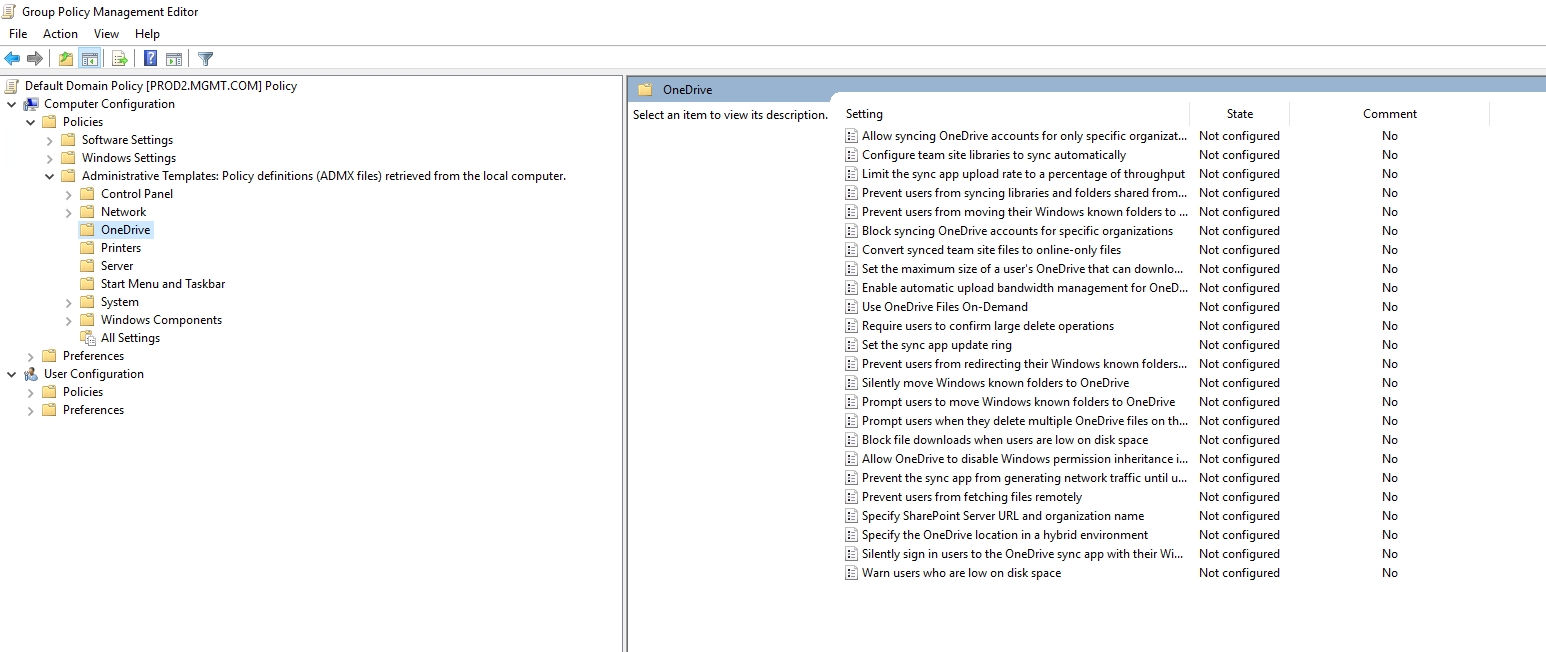Click the State column header

[1239, 113]
